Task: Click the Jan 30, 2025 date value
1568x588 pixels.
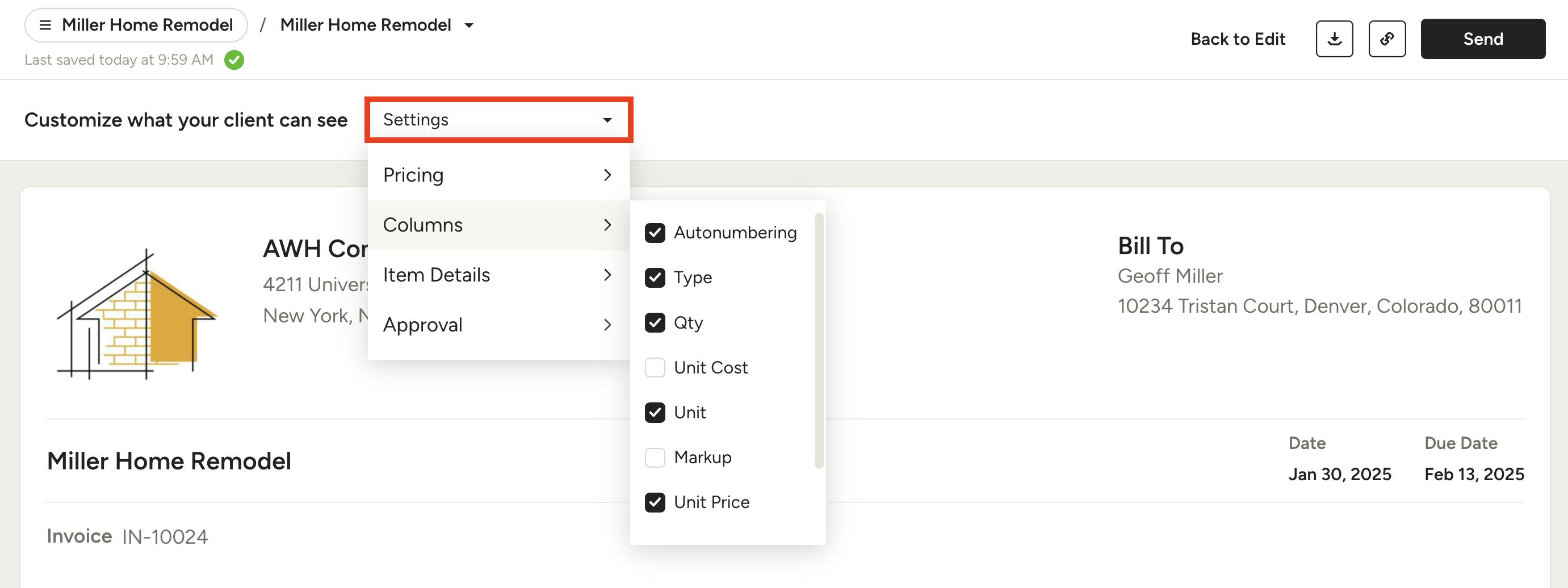Action: [1340, 474]
